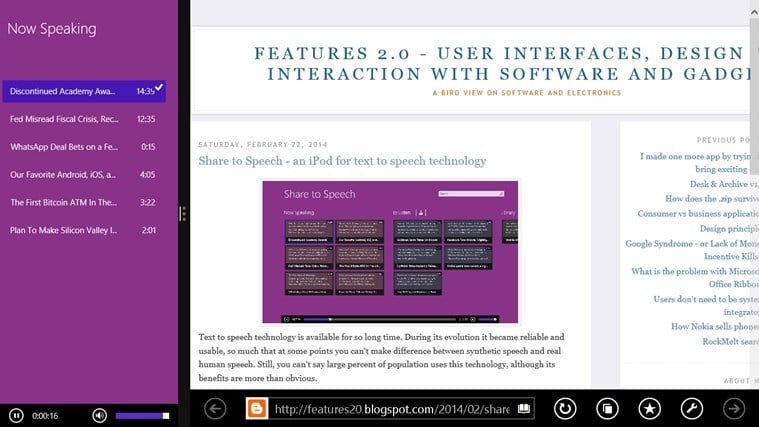Select Plan To Make Silicon Valley item
The width and height of the screenshot is (759, 427).
[x=84, y=230]
